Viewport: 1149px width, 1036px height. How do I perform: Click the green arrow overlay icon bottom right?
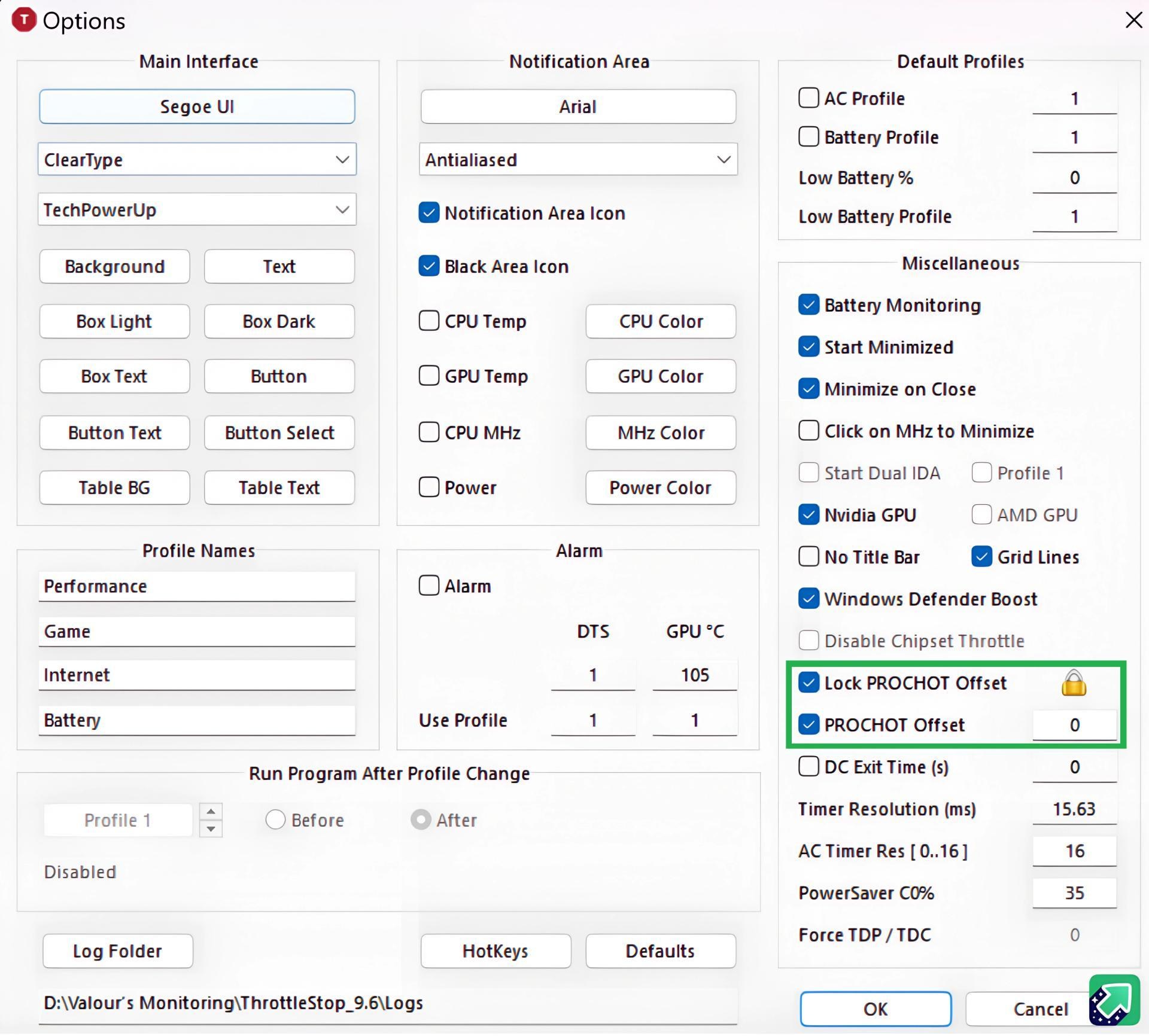tap(1114, 1000)
